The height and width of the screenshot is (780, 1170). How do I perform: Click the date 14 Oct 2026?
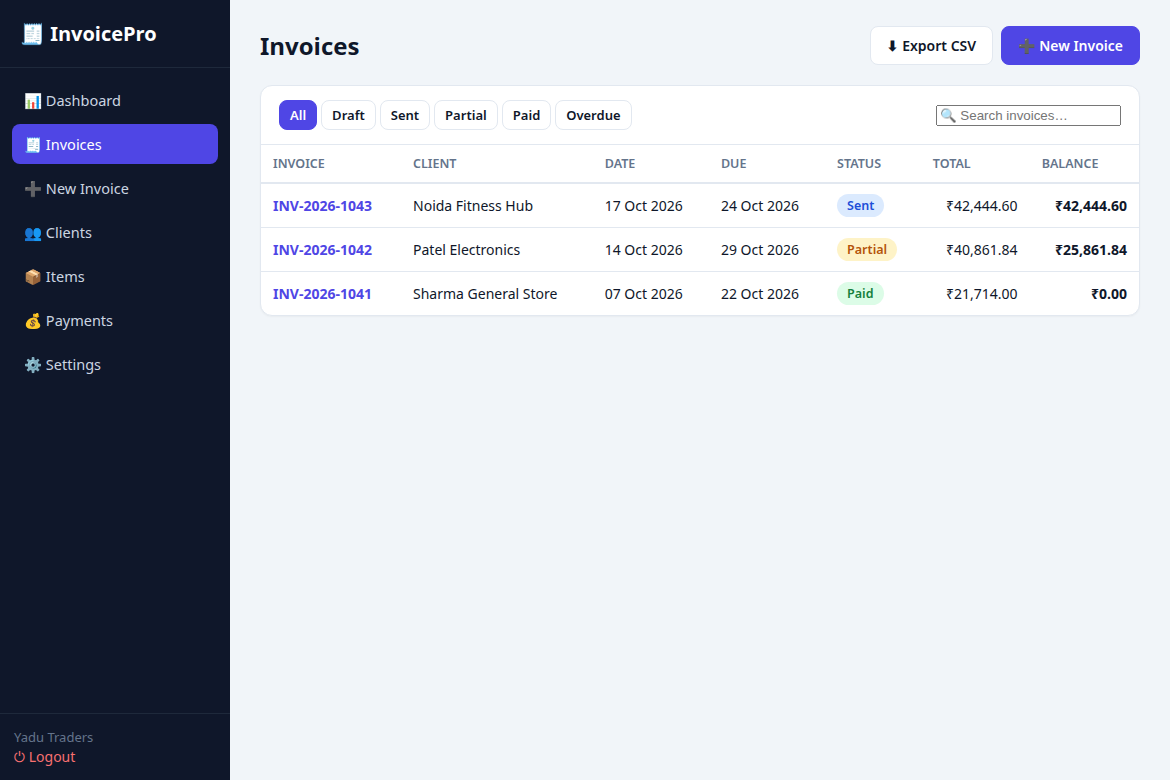tap(643, 250)
